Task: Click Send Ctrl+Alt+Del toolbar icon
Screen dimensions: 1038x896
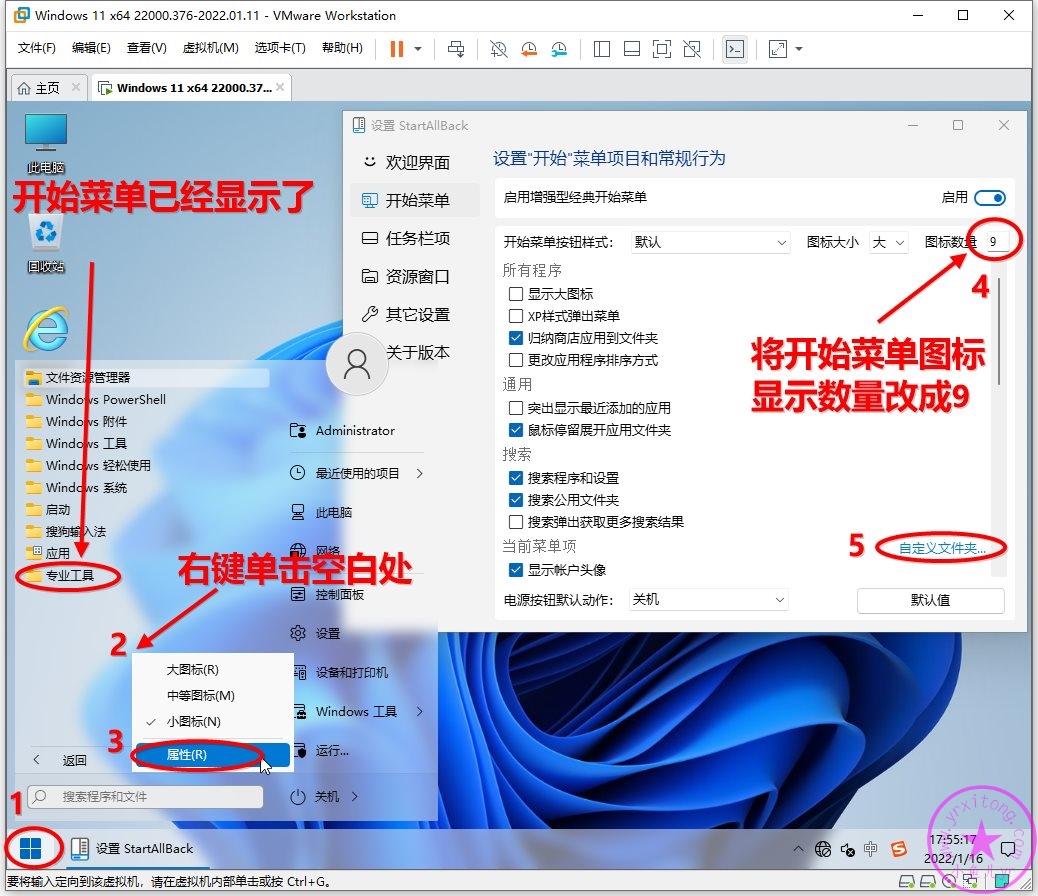Action: 456,49
